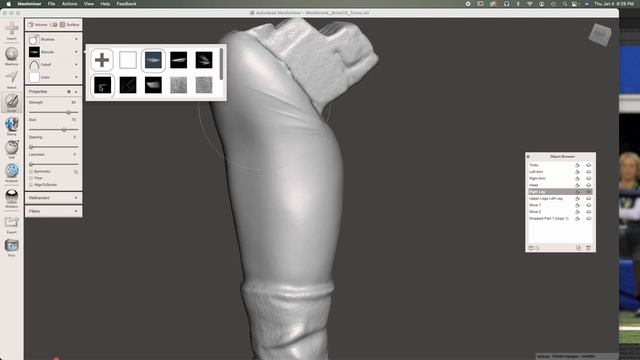Open the Actions menu

69,4
